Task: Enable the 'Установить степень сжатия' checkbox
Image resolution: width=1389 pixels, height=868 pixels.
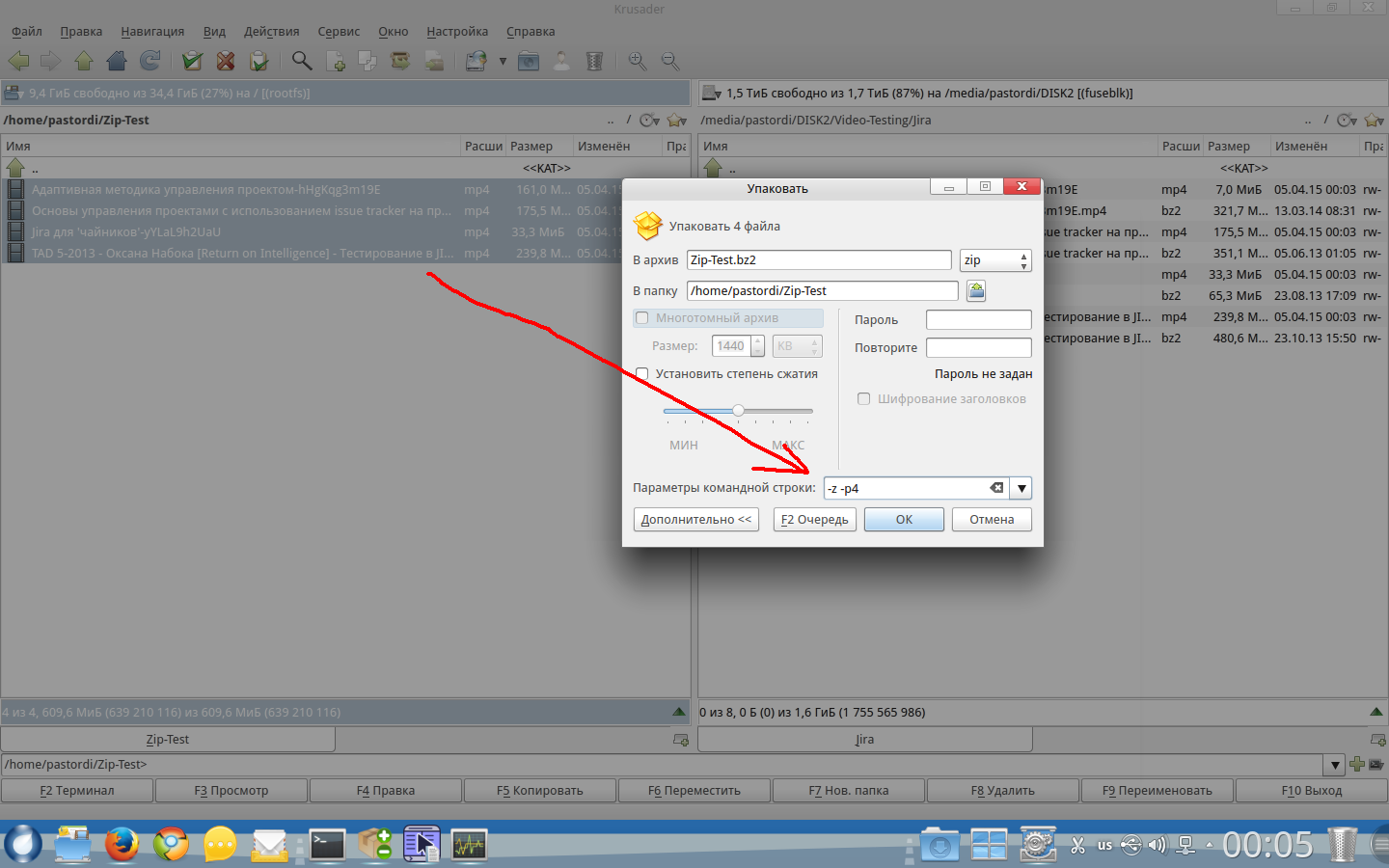Action: [x=642, y=374]
